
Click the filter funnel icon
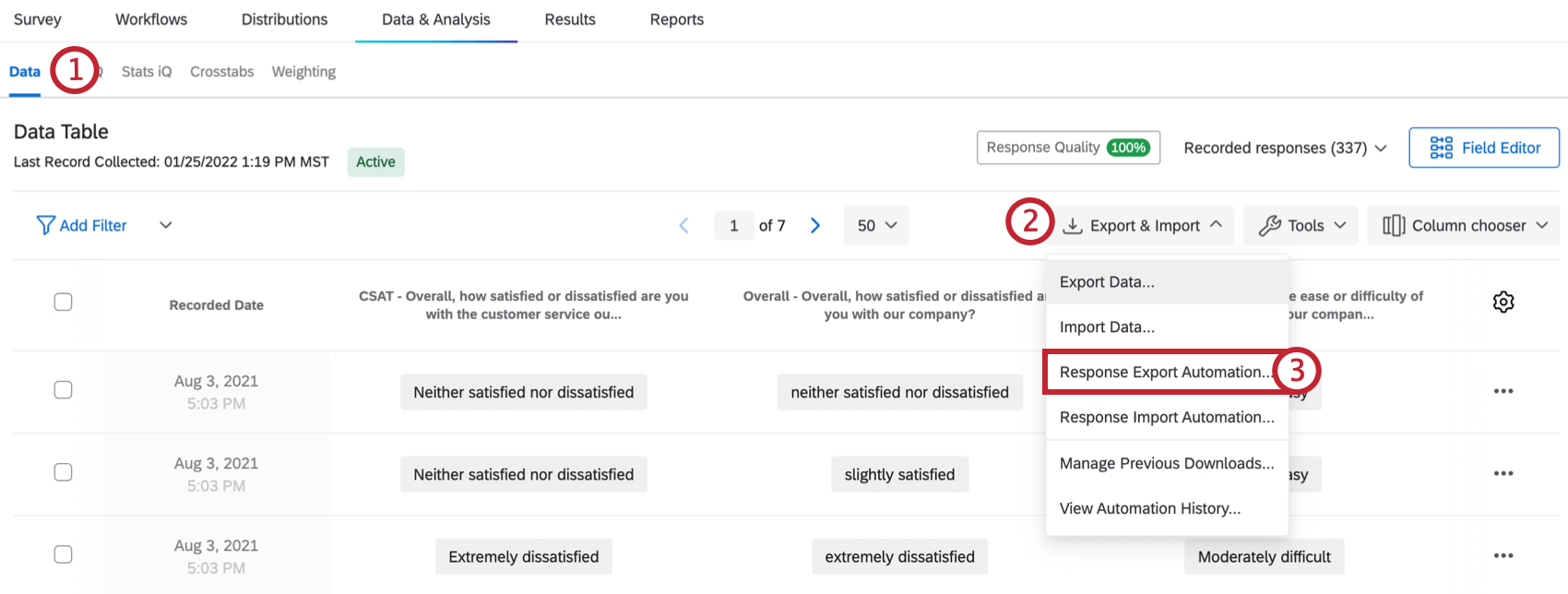pyautogui.click(x=45, y=225)
